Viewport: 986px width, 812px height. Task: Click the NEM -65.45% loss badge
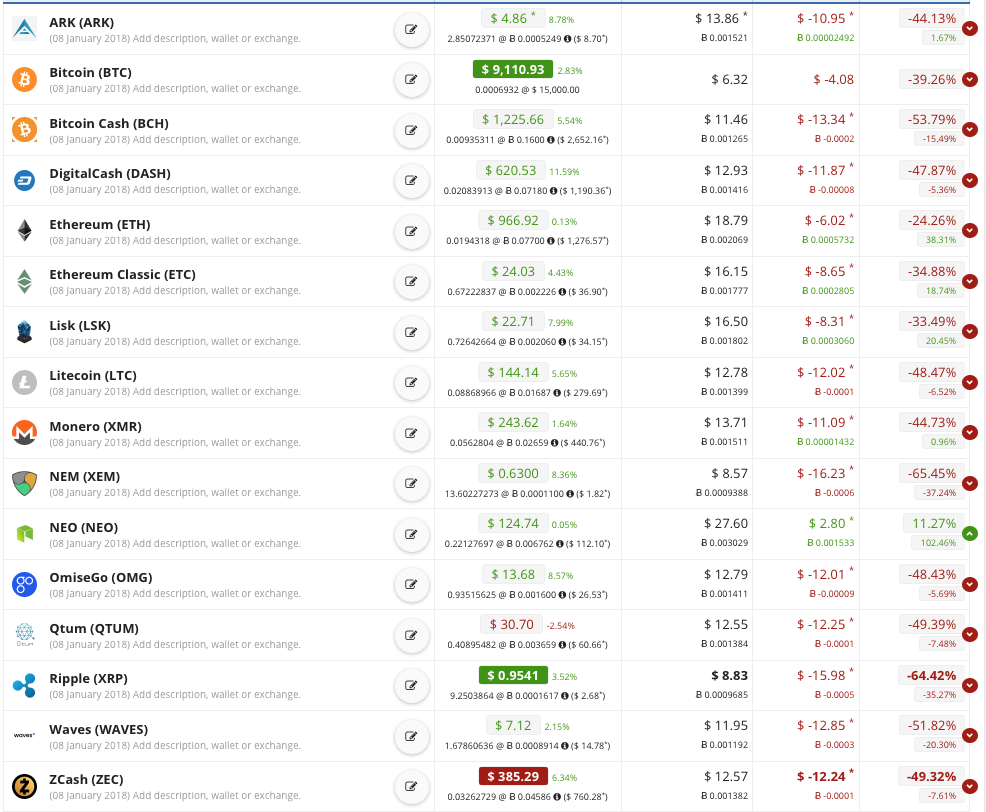pyautogui.click(x=931, y=473)
